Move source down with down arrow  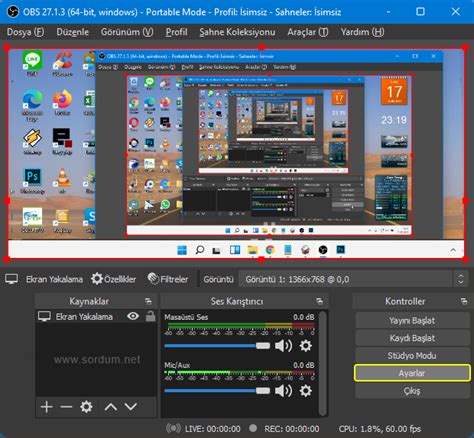(131, 407)
